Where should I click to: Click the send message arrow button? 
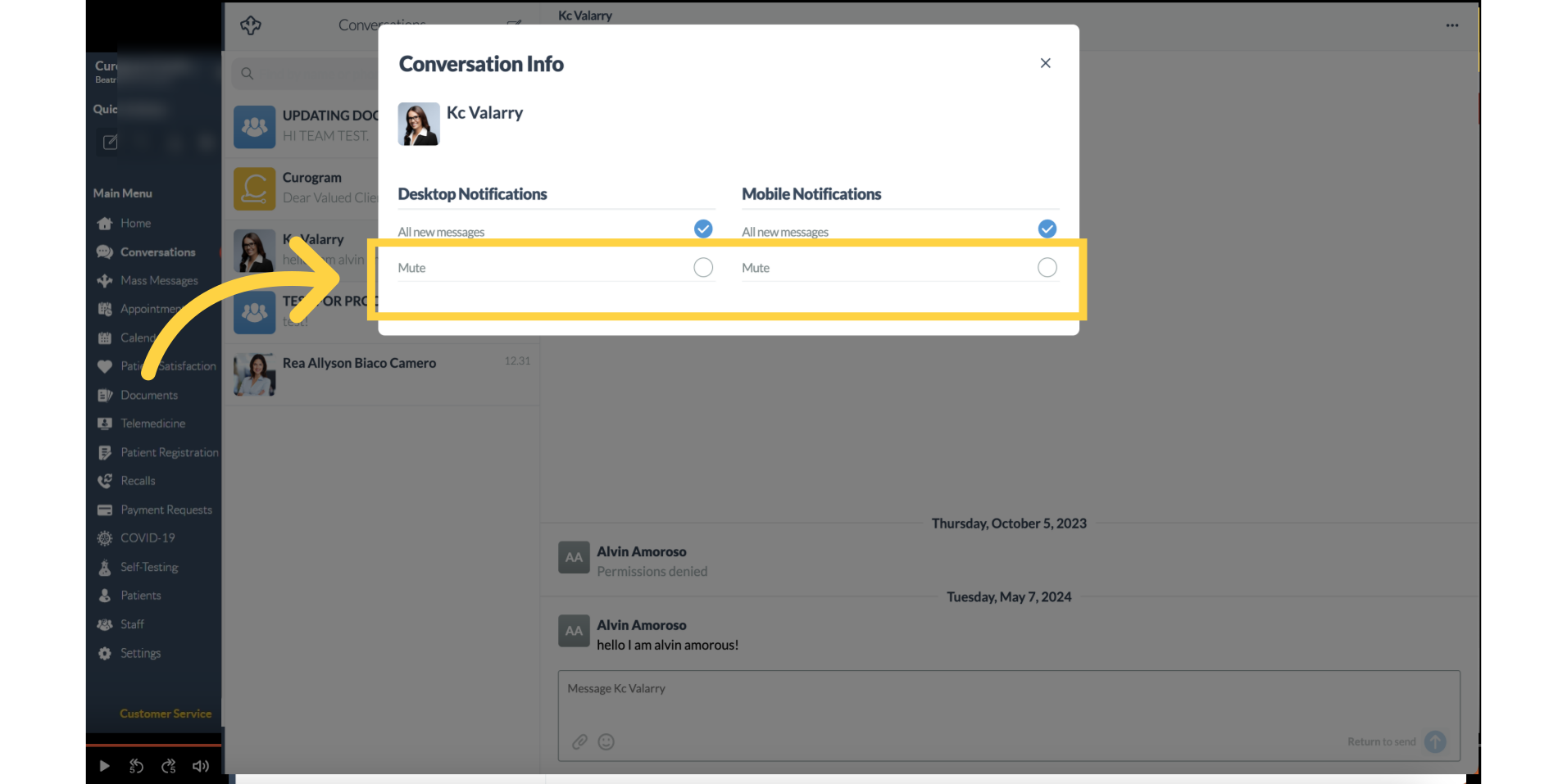point(1435,741)
